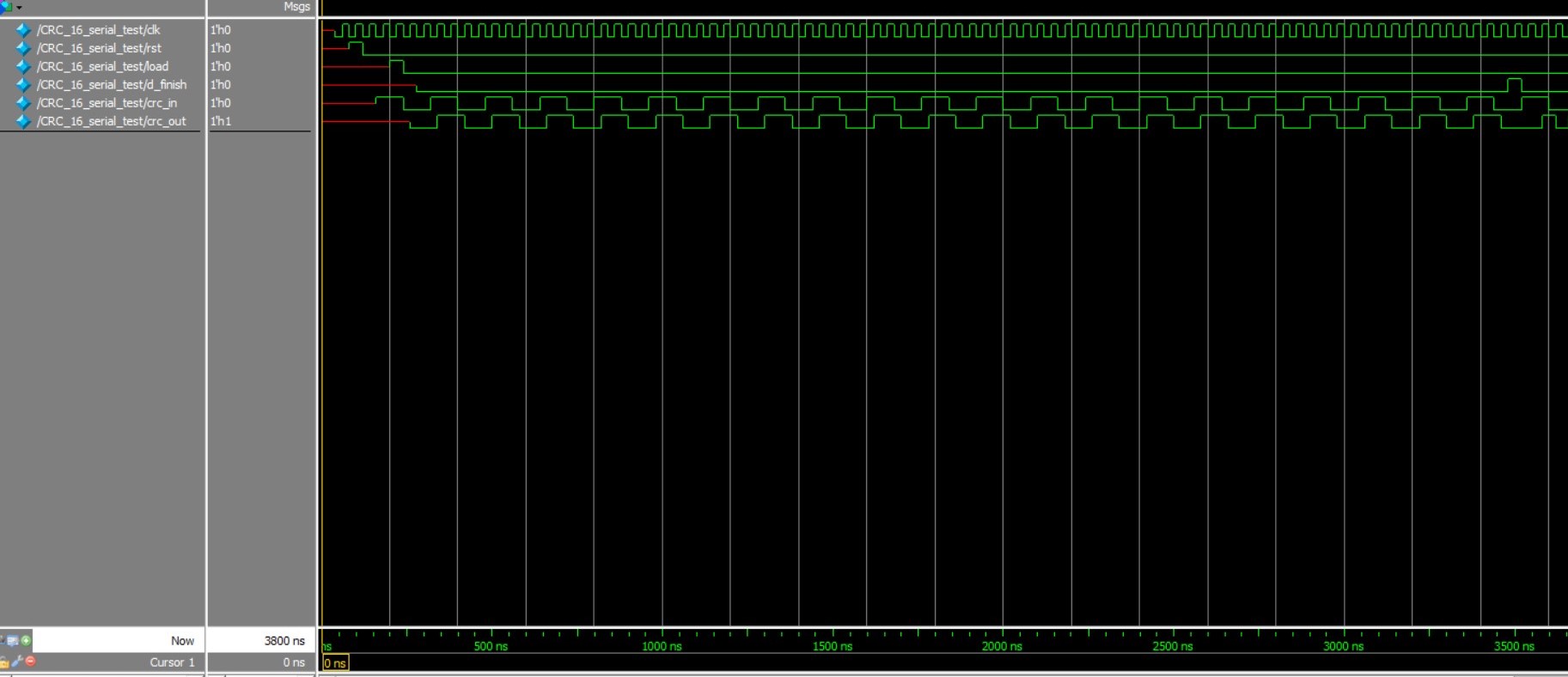Screen dimensions: 1568x677
Task: Select the /CRC_16_serial_test/load signal name
Action: click(102, 66)
